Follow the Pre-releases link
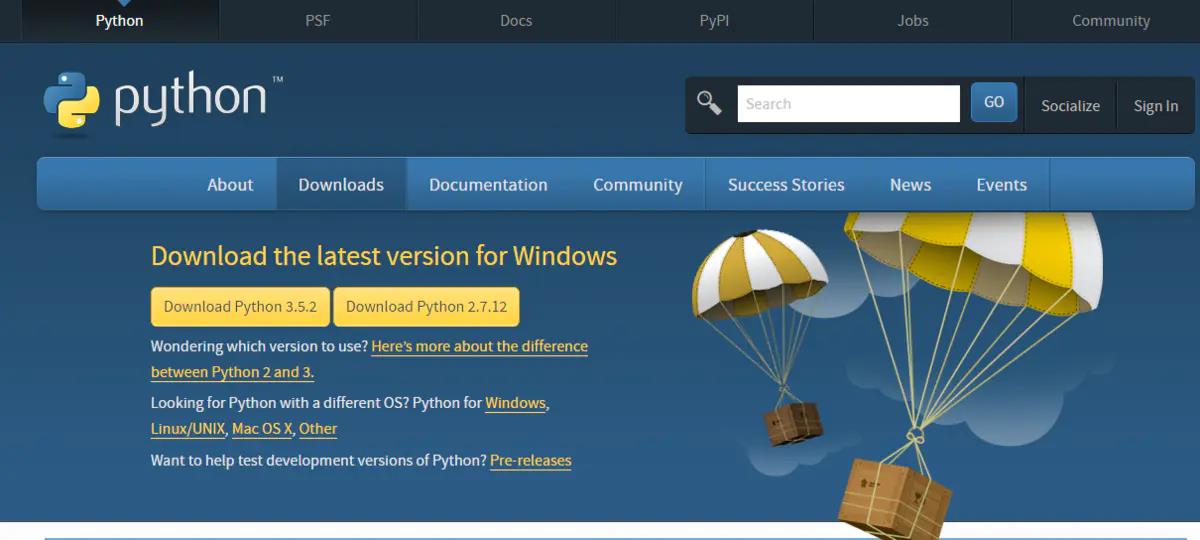The height and width of the screenshot is (540, 1200). (530, 461)
